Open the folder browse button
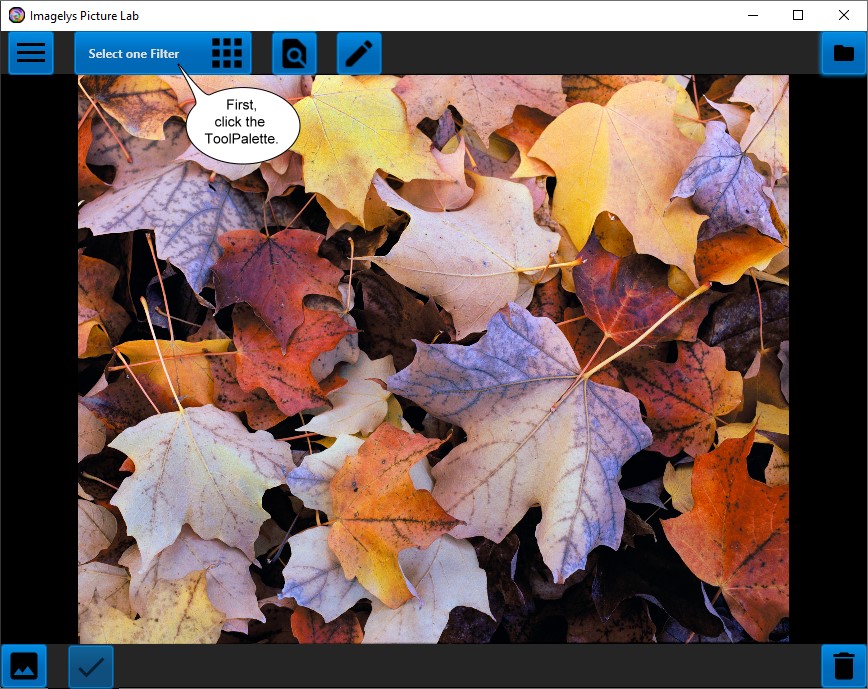 click(844, 53)
